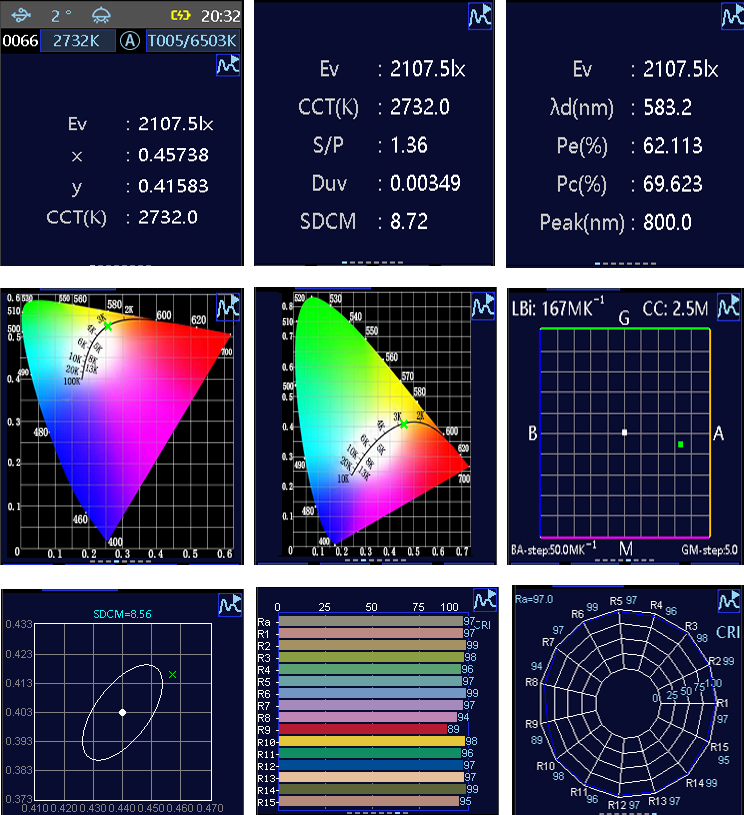Open the 2732K color temperature field
This screenshot has height=815, width=744.
coord(77,41)
